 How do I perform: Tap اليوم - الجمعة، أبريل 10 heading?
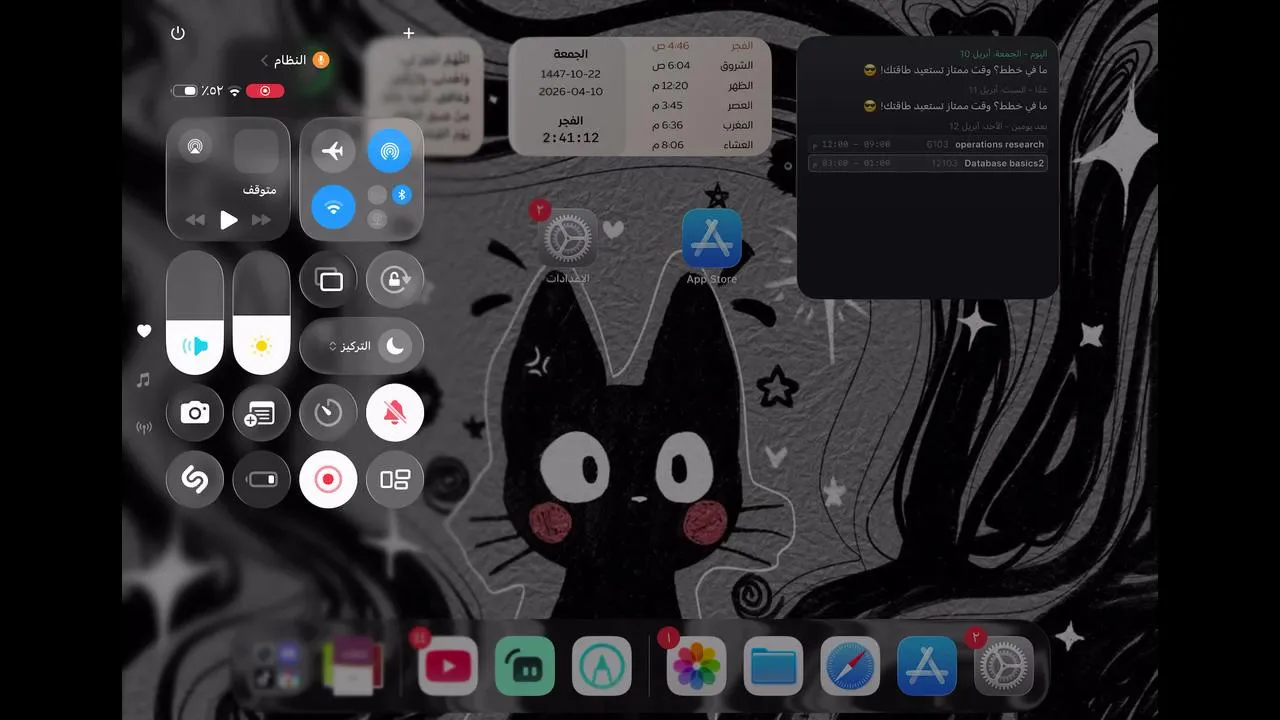point(1003,54)
